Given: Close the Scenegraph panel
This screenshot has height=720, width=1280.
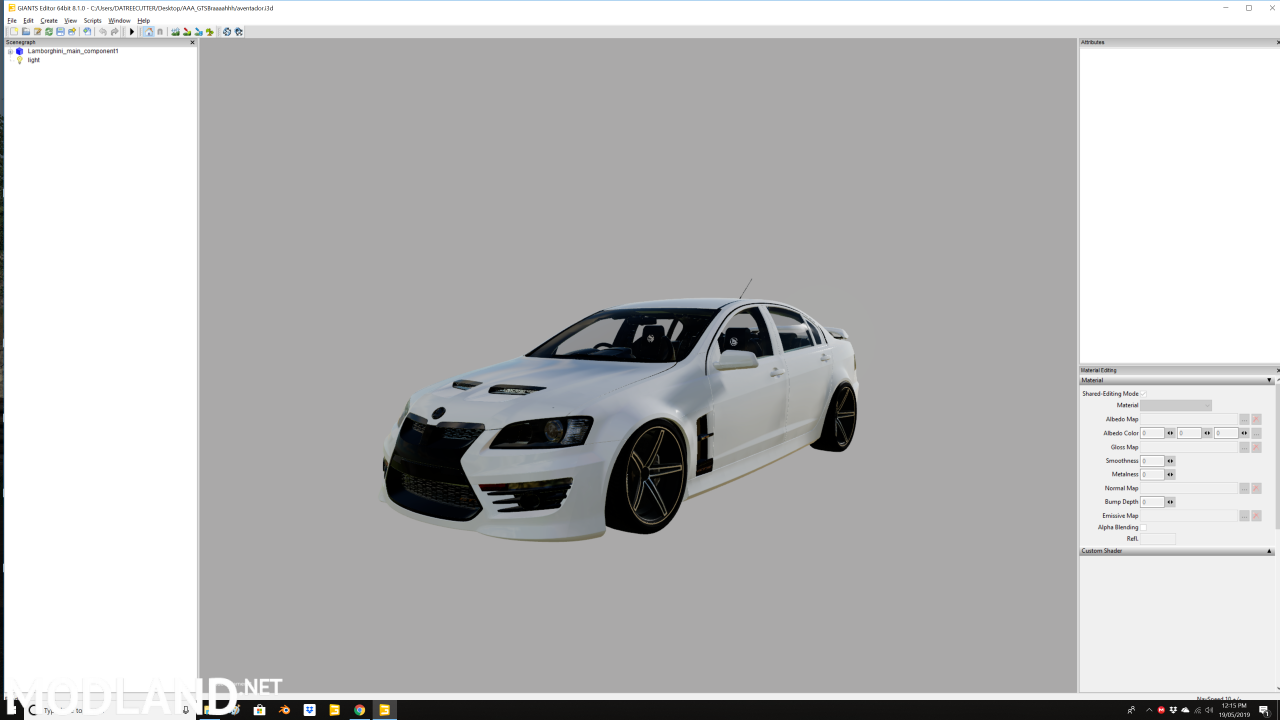Looking at the screenshot, I should [193, 42].
